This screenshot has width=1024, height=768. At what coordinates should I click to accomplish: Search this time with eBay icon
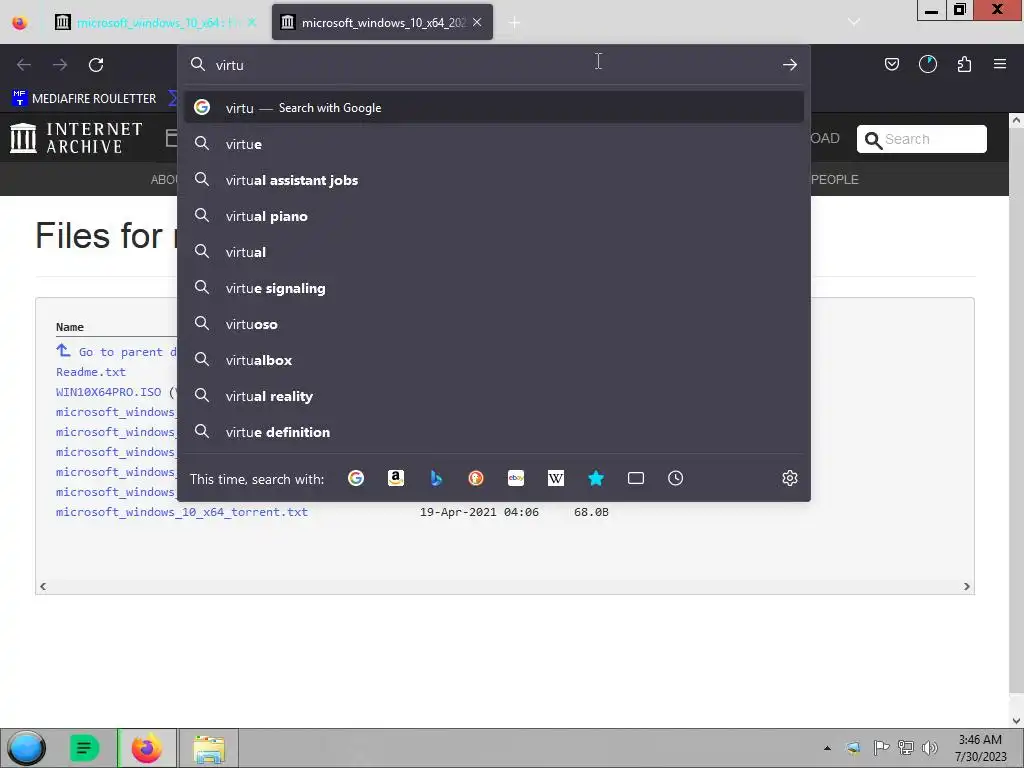516,478
